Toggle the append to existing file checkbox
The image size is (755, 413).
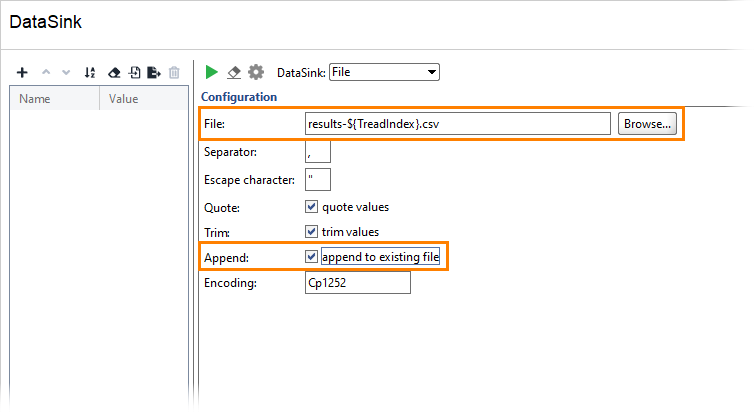tap(312, 257)
